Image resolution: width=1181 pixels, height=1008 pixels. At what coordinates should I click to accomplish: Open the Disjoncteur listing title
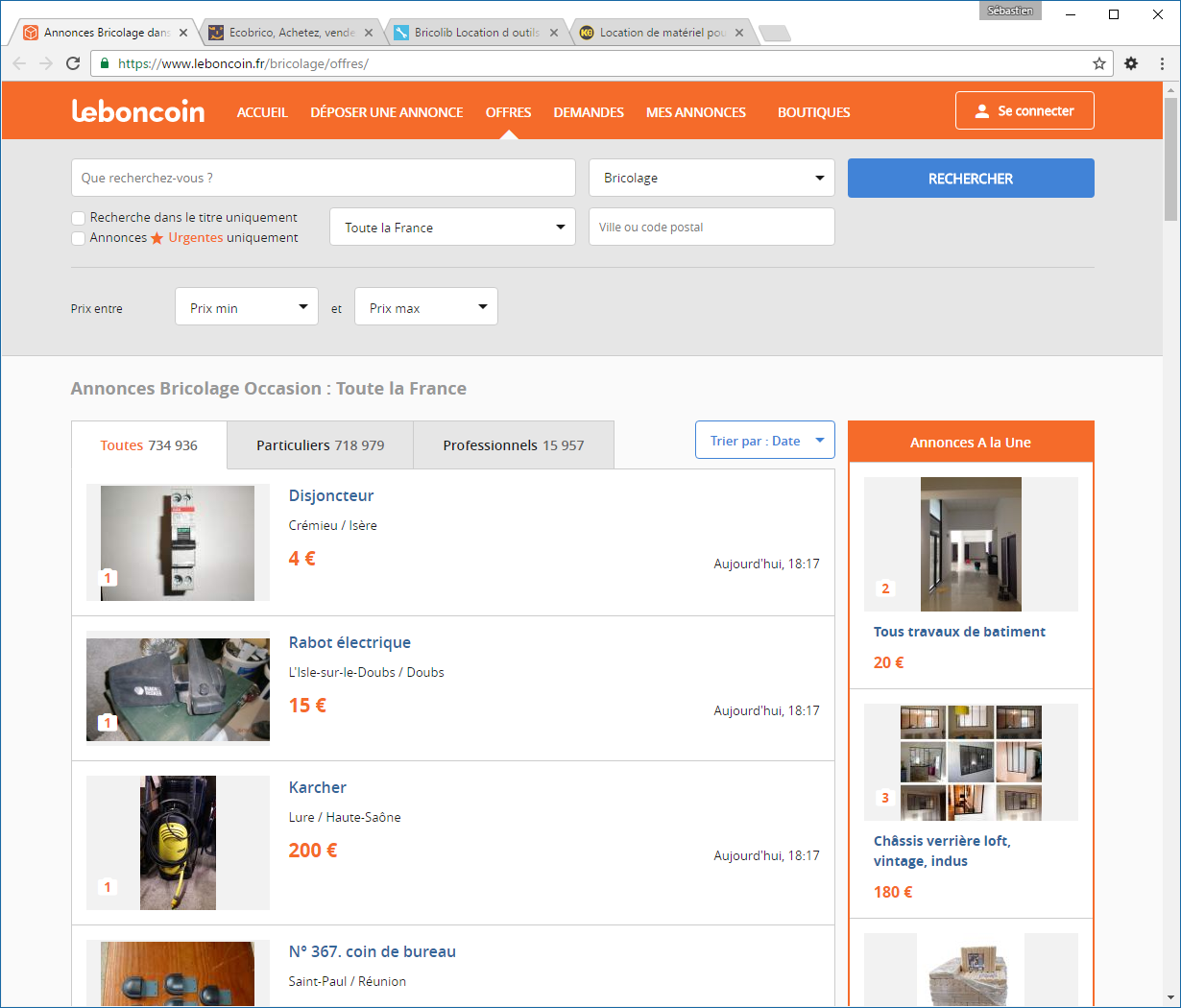331,495
